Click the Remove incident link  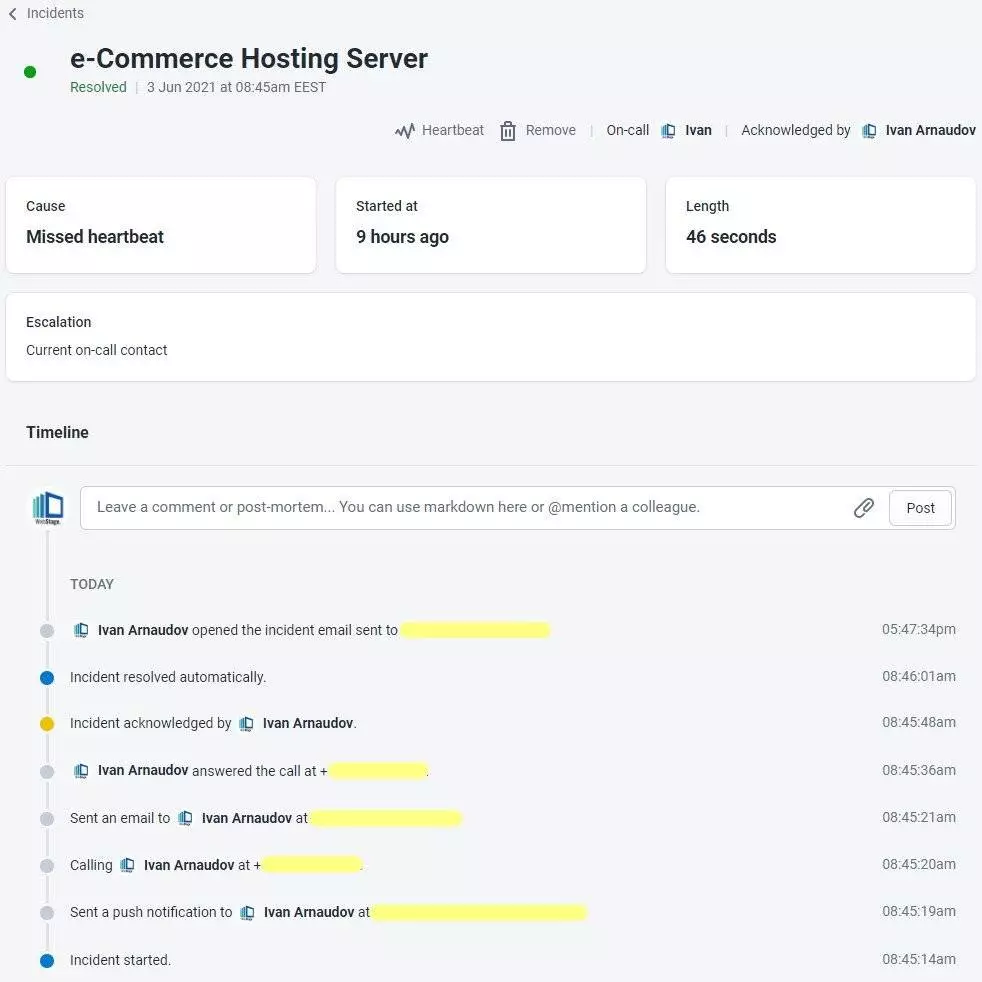click(x=550, y=131)
